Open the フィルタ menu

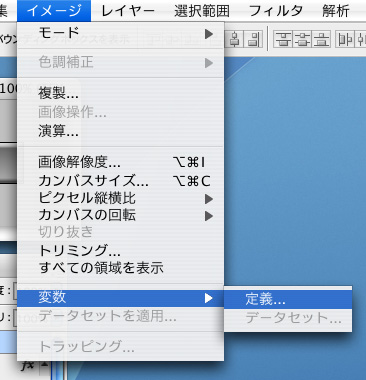click(x=276, y=10)
